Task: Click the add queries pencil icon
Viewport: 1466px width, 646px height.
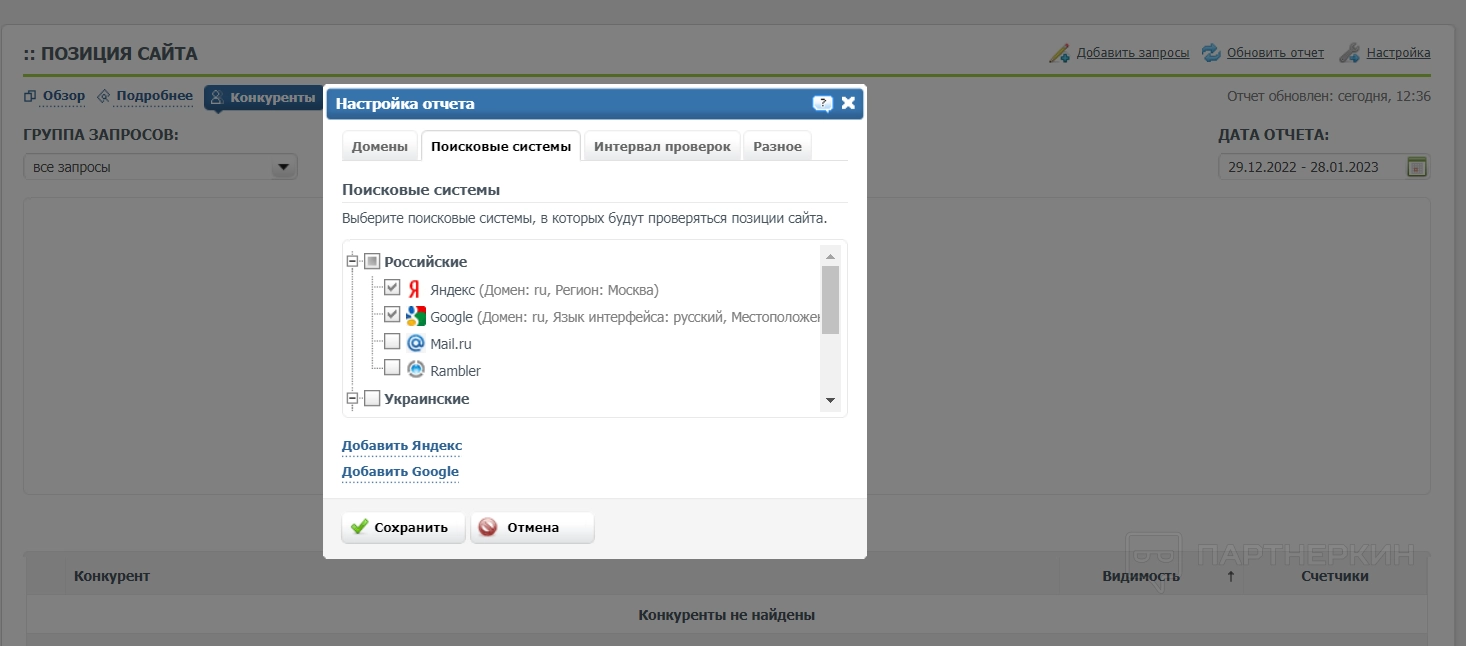Action: (x=1059, y=53)
